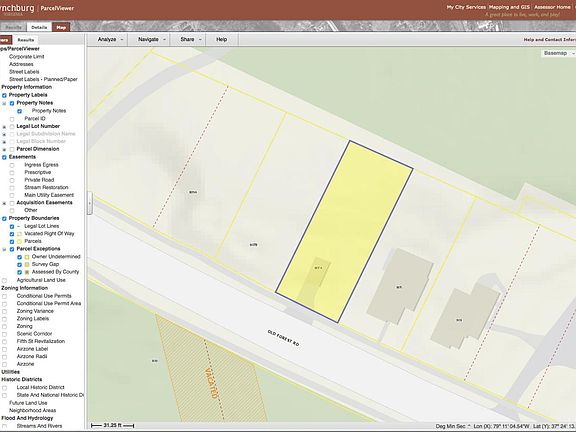Click the Survey Gap legend swatch
Viewport: 576px width, 432px height.
(x=27, y=264)
